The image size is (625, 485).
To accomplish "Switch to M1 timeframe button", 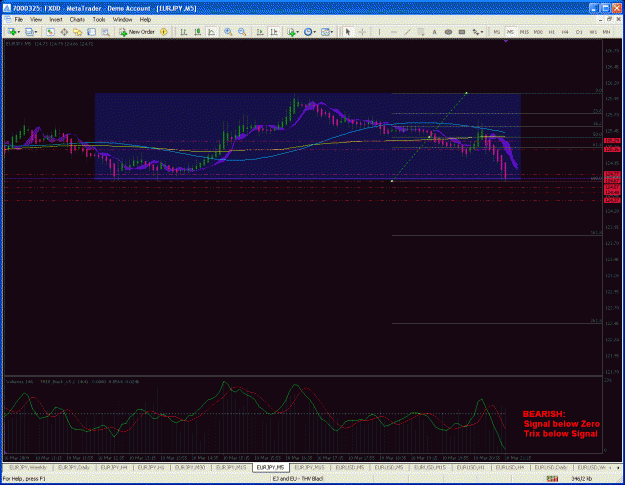I will pyautogui.click(x=497, y=32).
